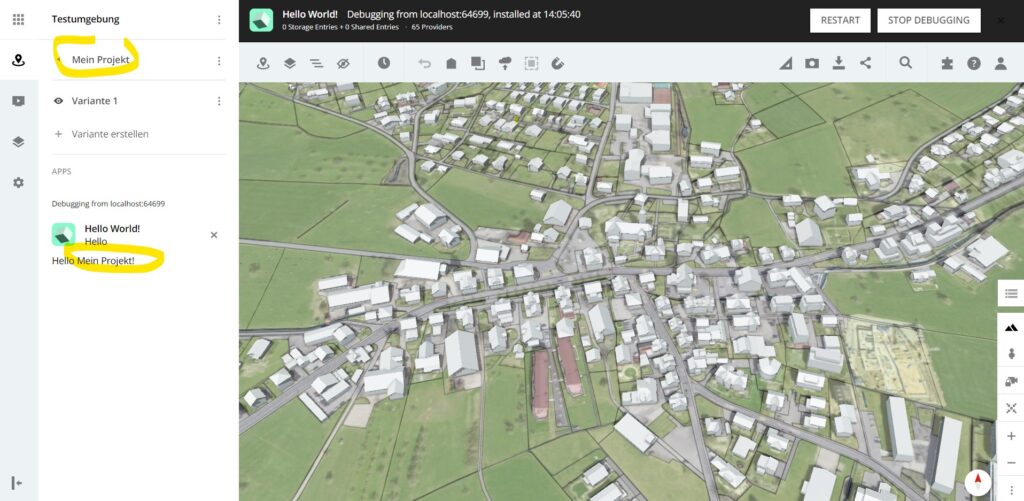
Task: Open the Testumgebung three-dot menu
Action: click(219, 19)
